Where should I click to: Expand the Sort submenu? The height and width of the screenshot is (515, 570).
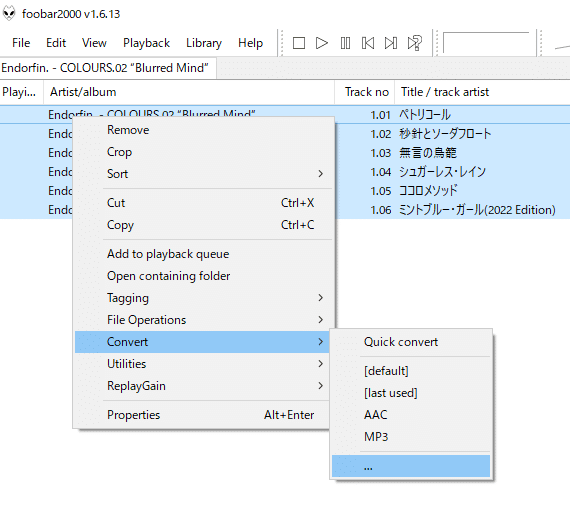tap(204, 174)
